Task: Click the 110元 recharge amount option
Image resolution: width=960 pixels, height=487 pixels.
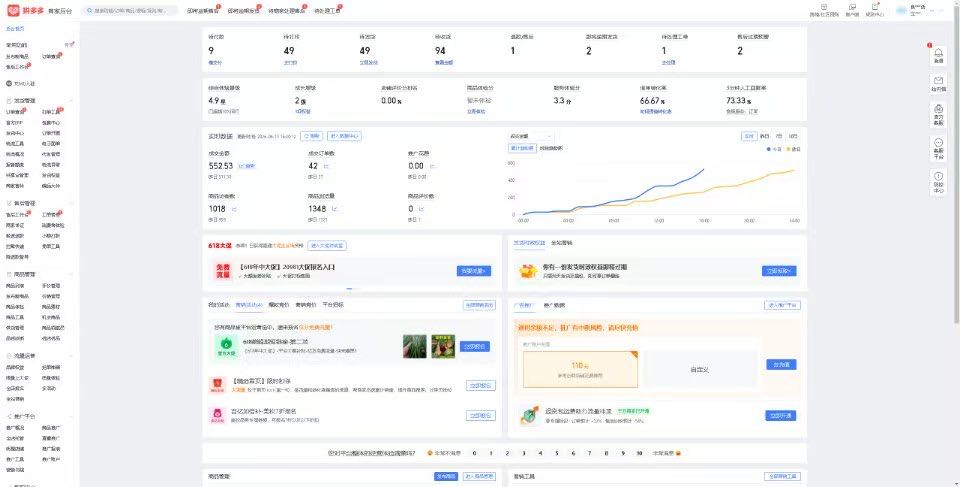Action: pos(580,369)
